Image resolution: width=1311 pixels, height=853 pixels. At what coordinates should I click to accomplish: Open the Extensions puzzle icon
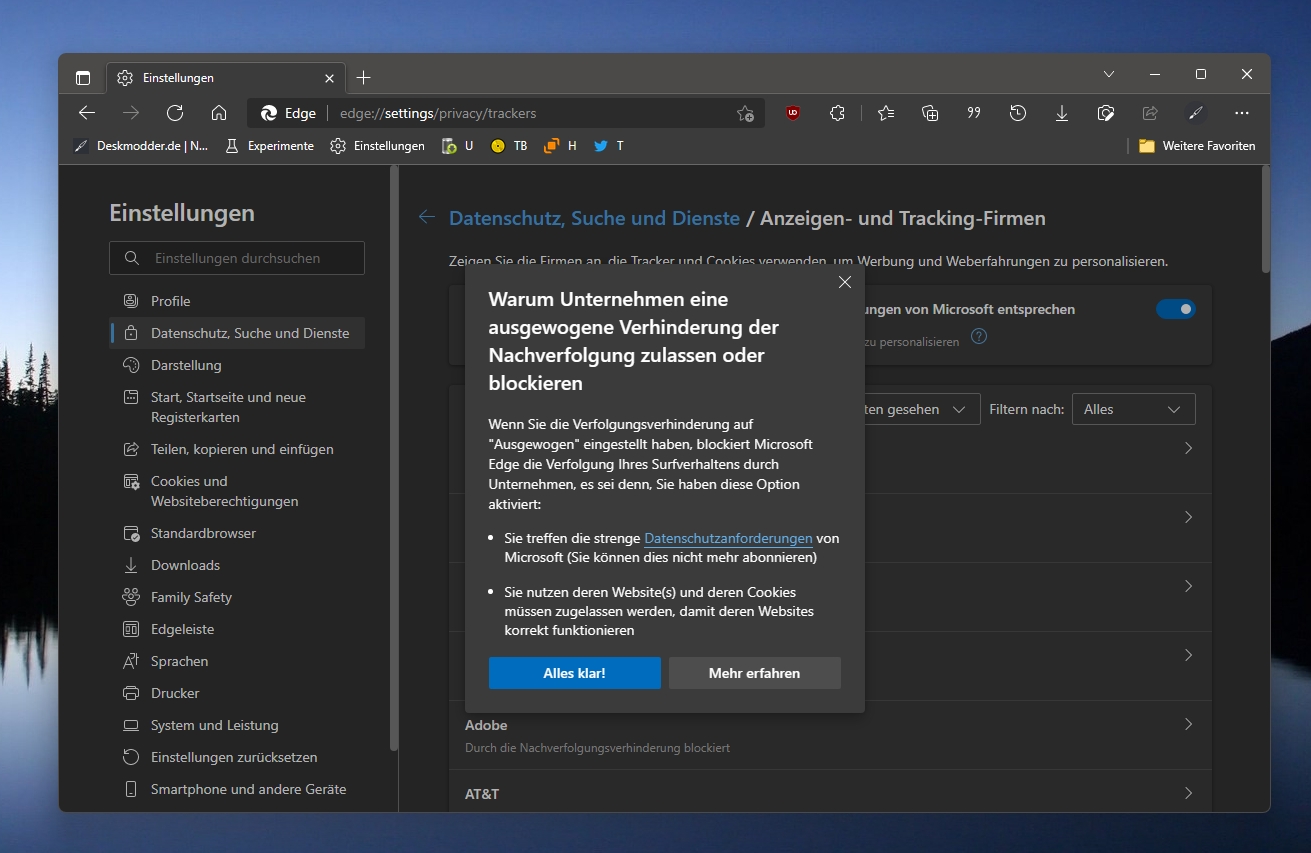[x=837, y=113]
